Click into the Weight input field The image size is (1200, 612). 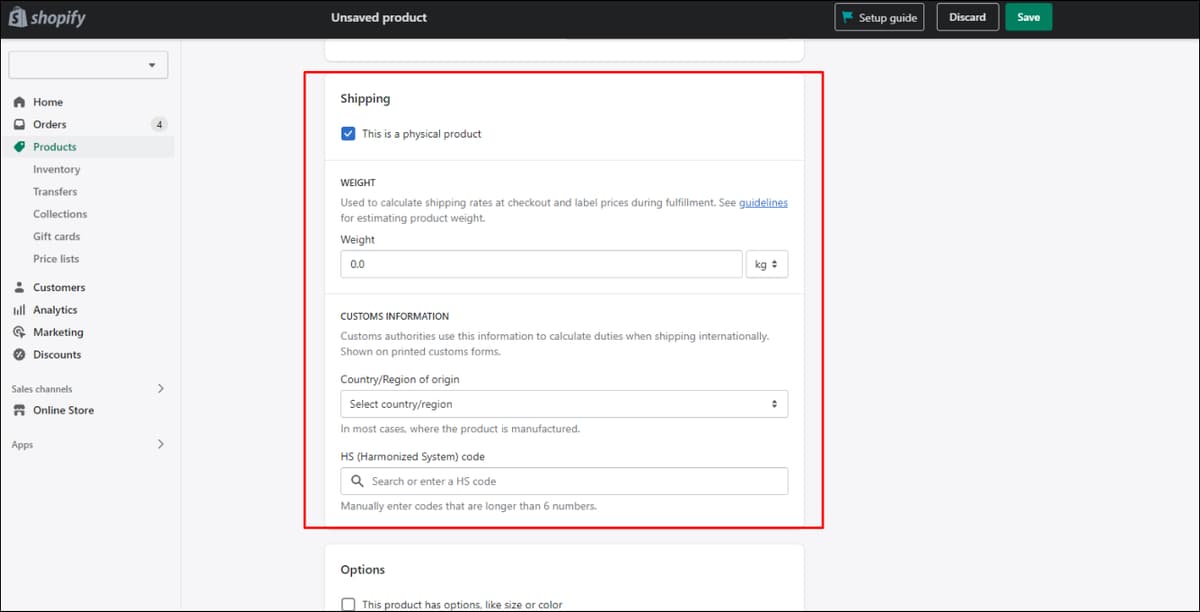541,264
